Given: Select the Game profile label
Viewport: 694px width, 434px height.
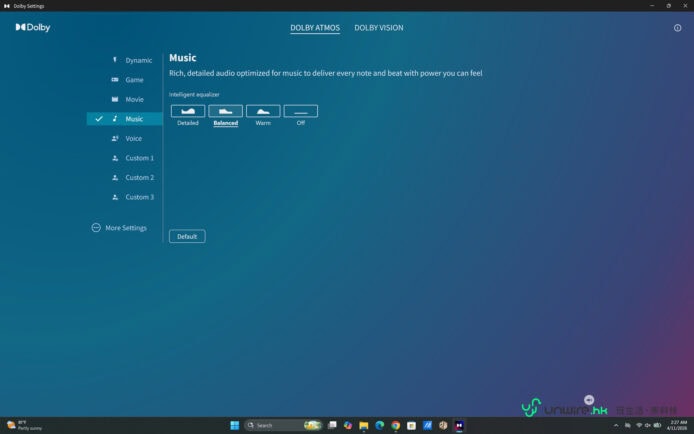Looking at the screenshot, I should 134,80.
